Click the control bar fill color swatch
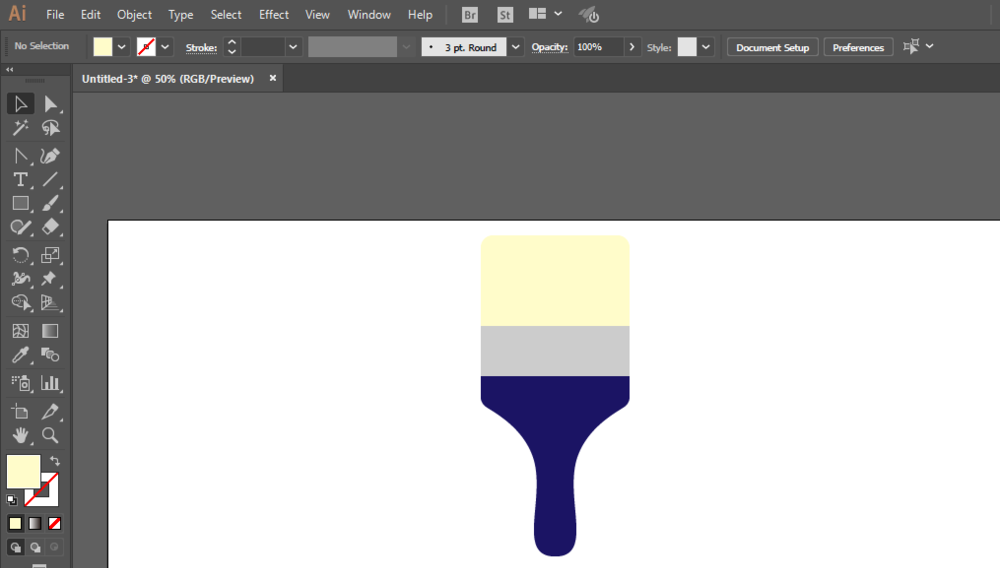The image size is (1000, 568). click(x=103, y=47)
